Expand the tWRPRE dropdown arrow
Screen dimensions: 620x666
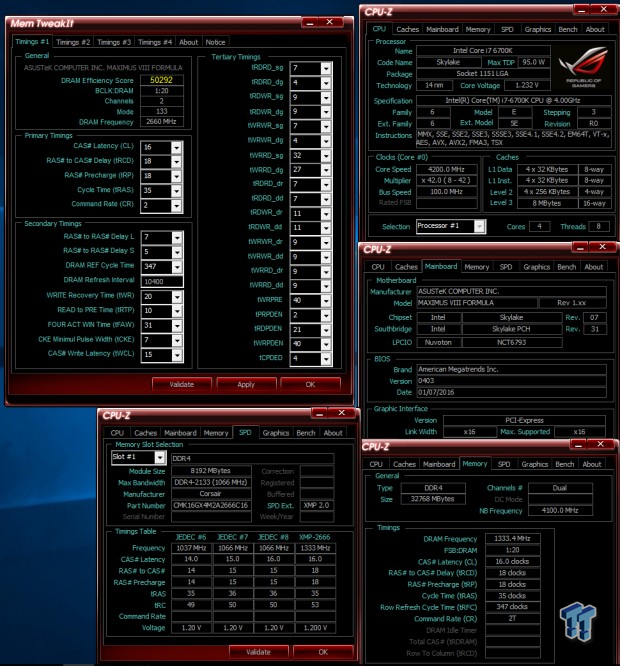(x=326, y=301)
